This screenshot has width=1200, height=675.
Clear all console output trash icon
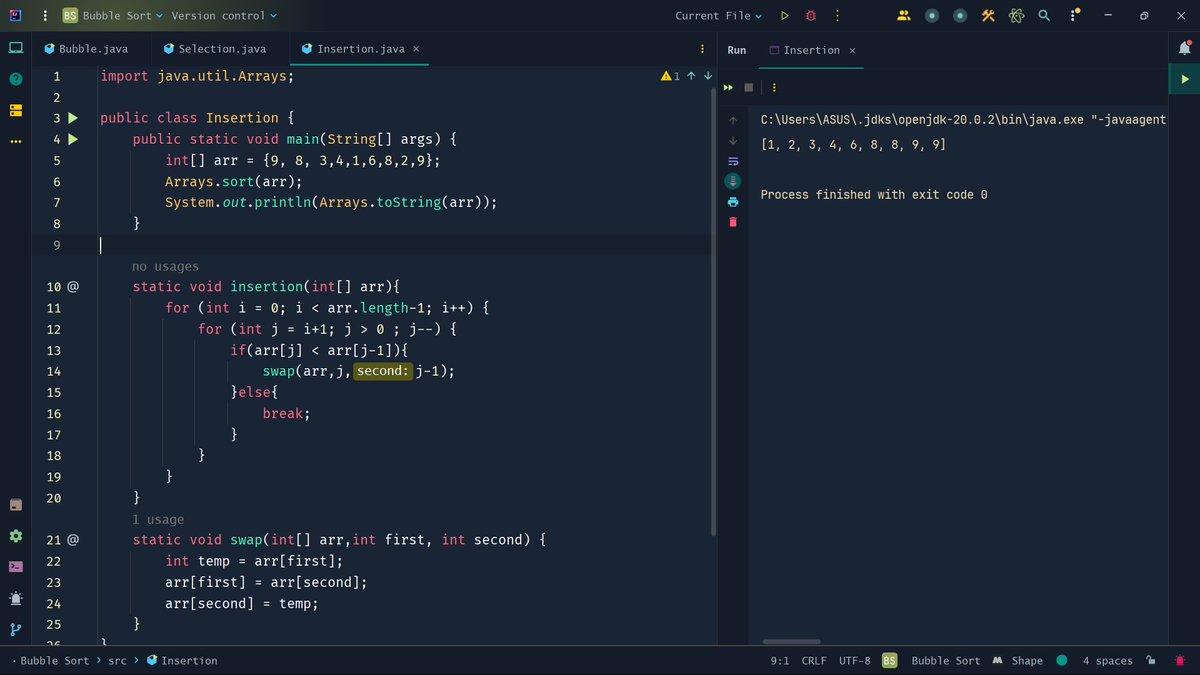pyautogui.click(x=732, y=221)
